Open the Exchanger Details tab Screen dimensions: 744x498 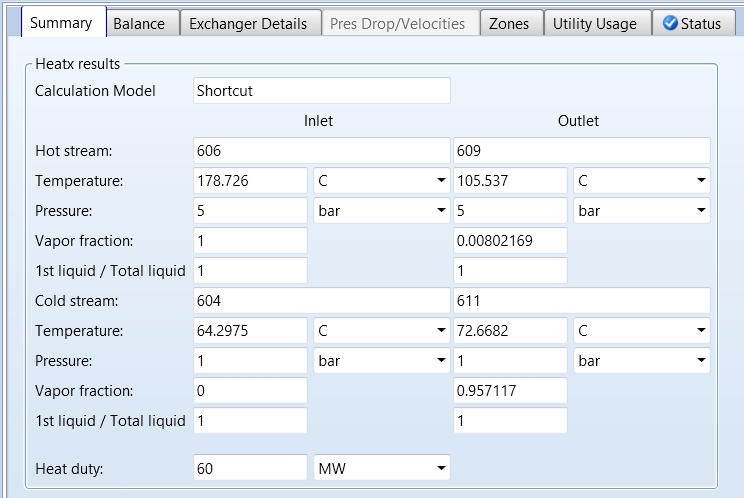[x=248, y=23]
